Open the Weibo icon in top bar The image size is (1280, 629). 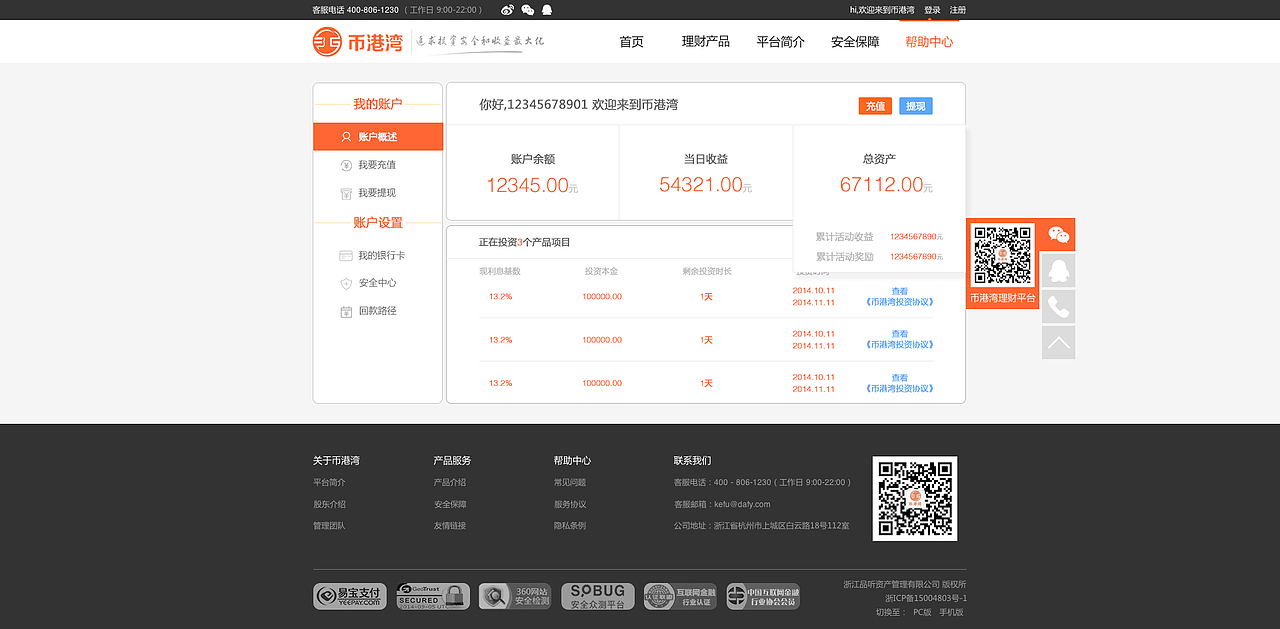pyautogui.click(x=507, y=10)
